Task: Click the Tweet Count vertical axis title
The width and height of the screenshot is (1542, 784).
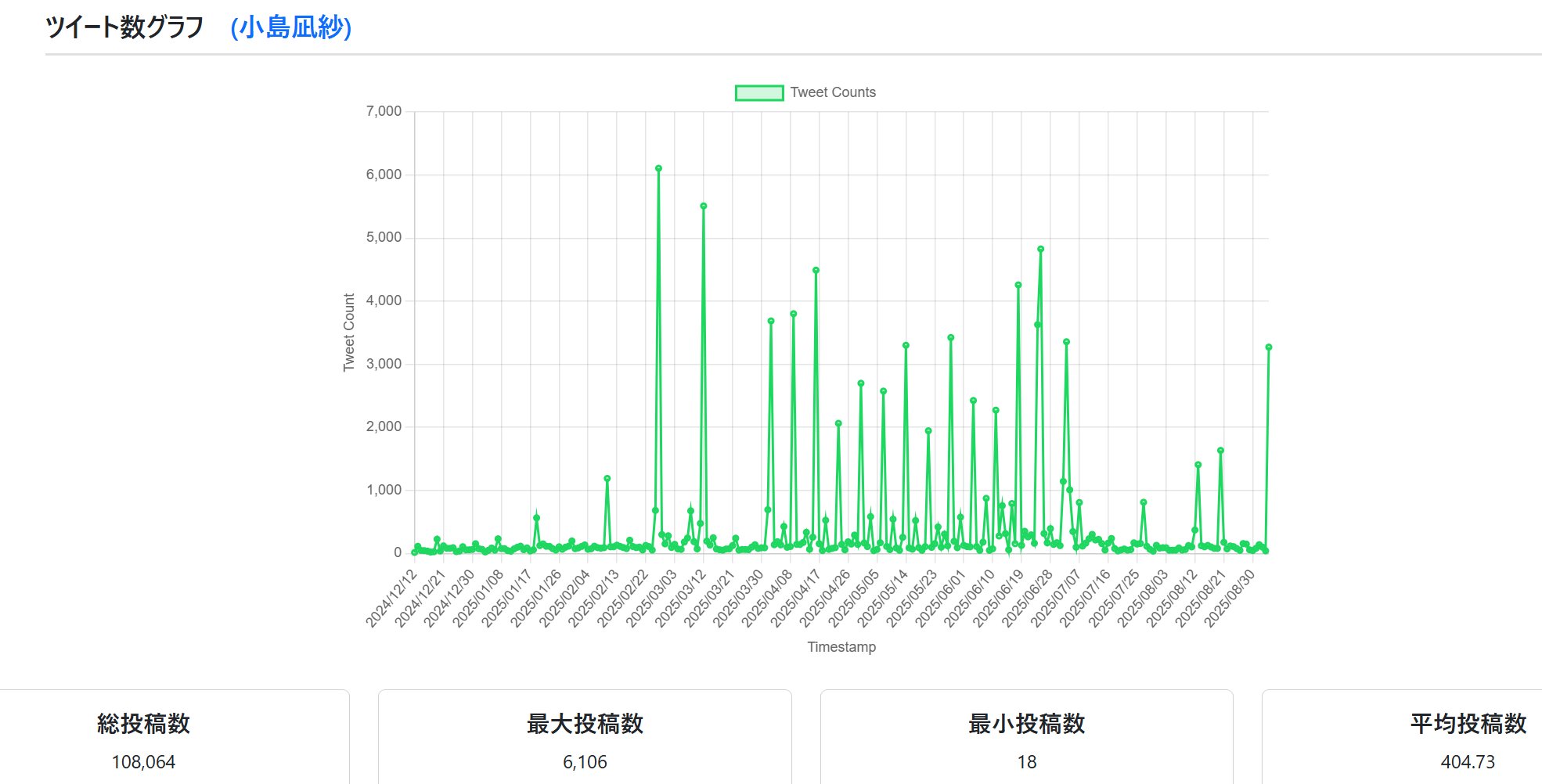Action: point(349,333)
